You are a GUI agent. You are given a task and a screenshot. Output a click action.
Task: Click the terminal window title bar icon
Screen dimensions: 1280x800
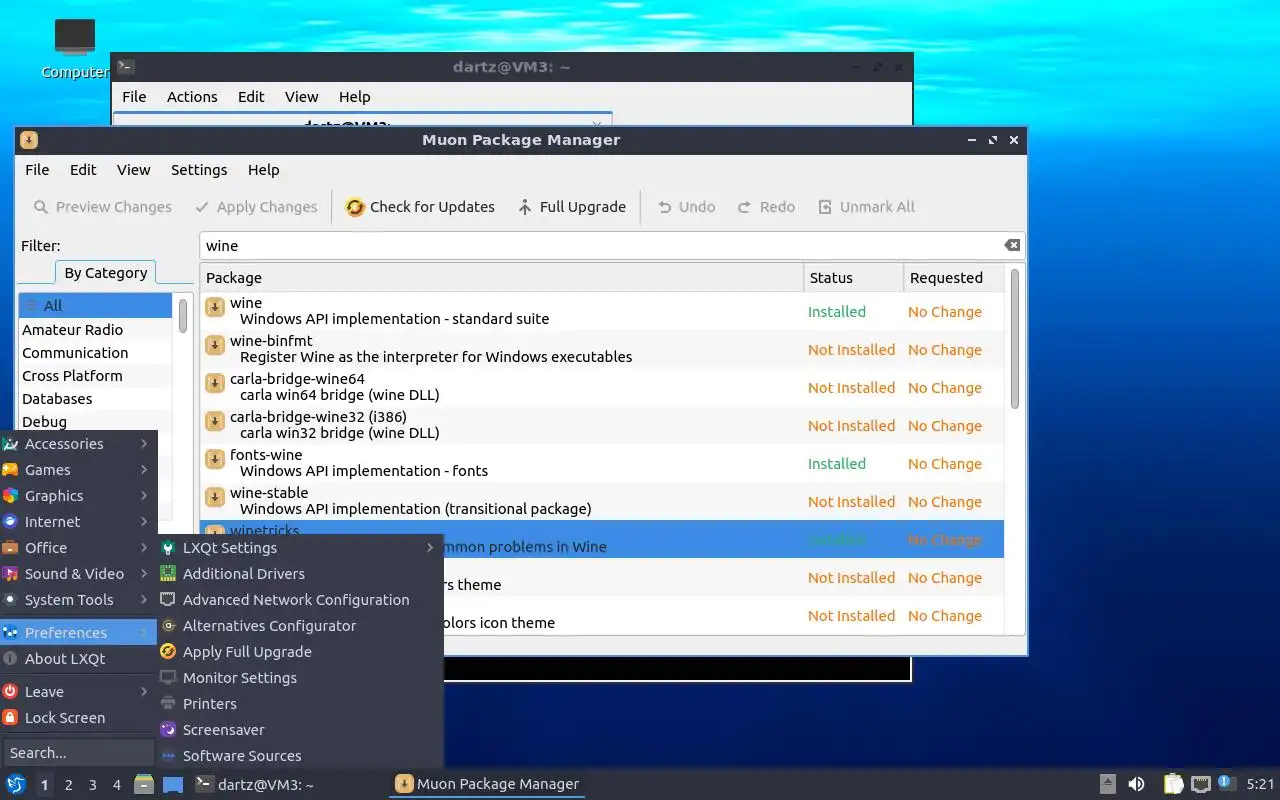(125, 67)
